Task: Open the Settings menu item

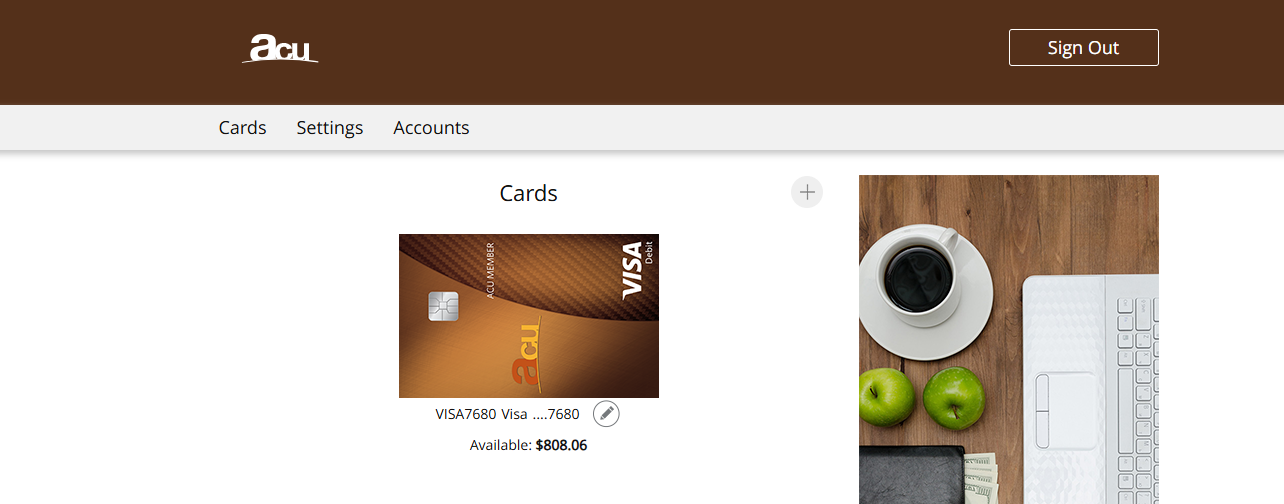Action: click(330, 128)
